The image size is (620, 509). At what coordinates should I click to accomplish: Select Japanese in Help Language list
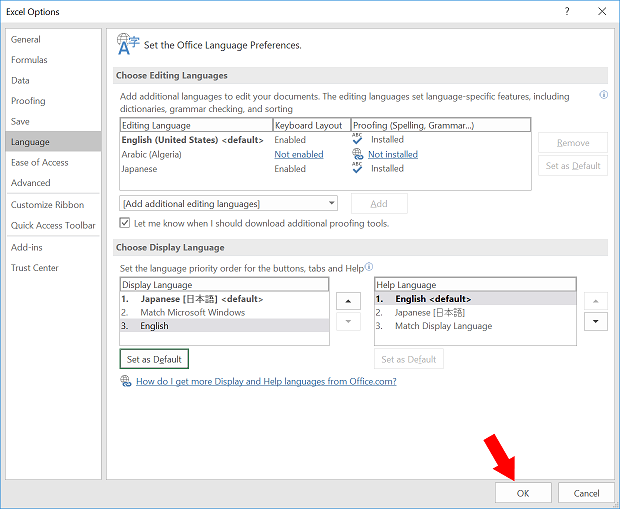(x=475, y=312)
